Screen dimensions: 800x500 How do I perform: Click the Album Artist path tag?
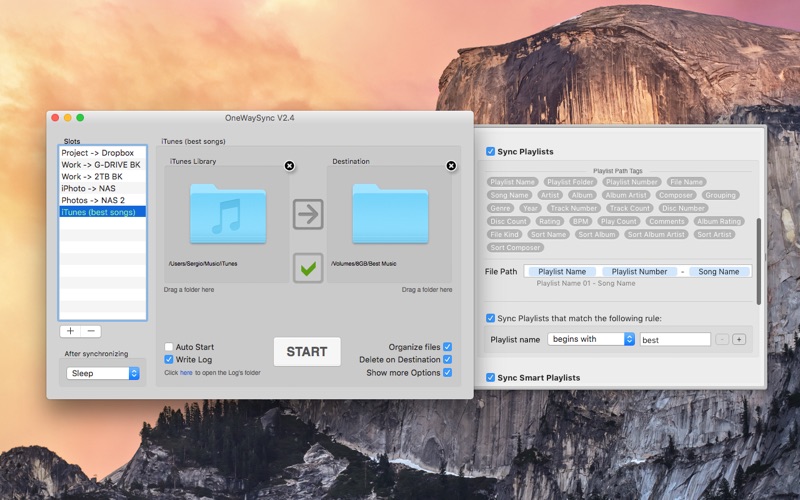[x=626, y=195]
